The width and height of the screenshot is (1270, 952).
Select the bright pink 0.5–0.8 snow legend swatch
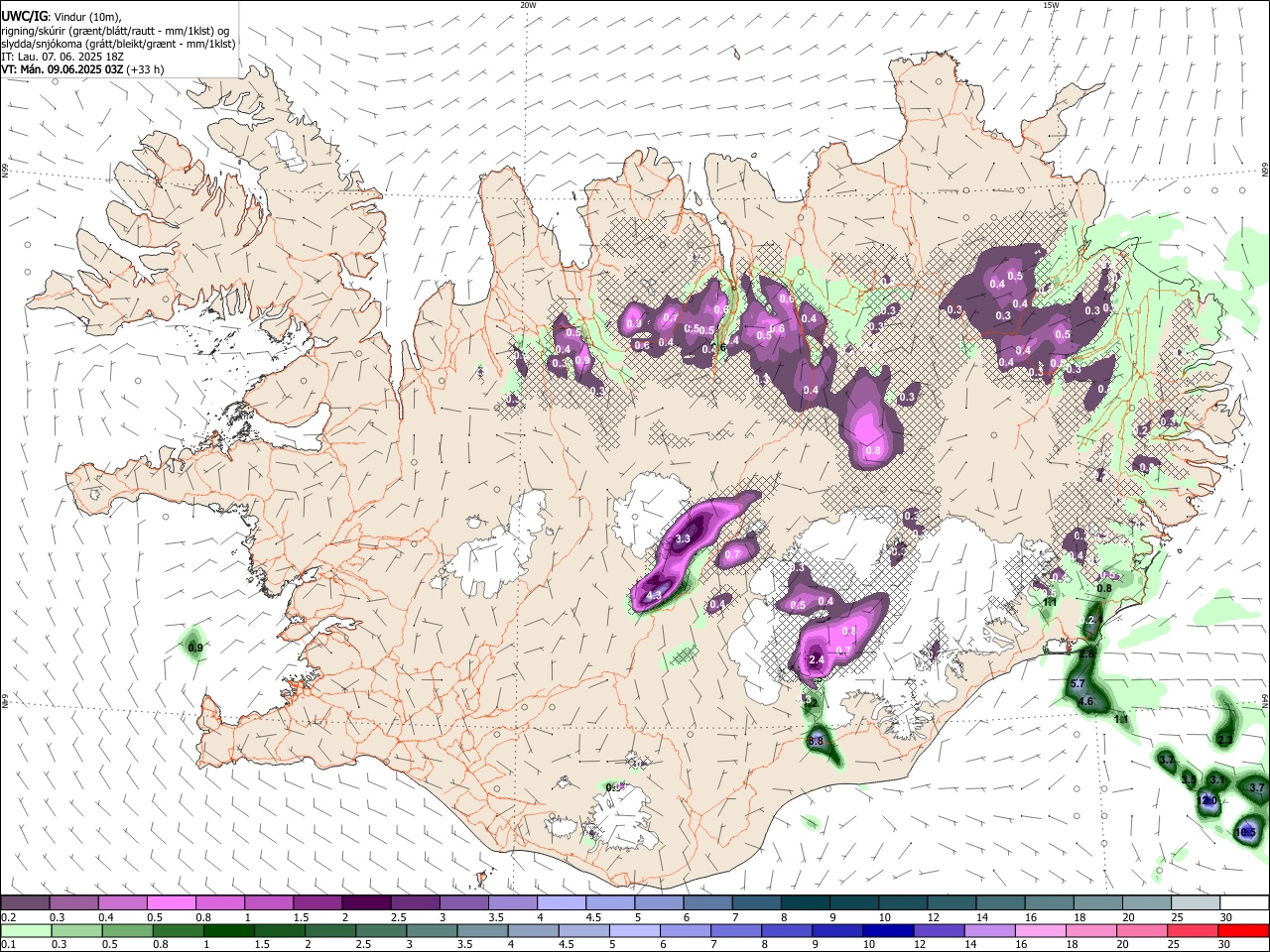pos(172,903)
